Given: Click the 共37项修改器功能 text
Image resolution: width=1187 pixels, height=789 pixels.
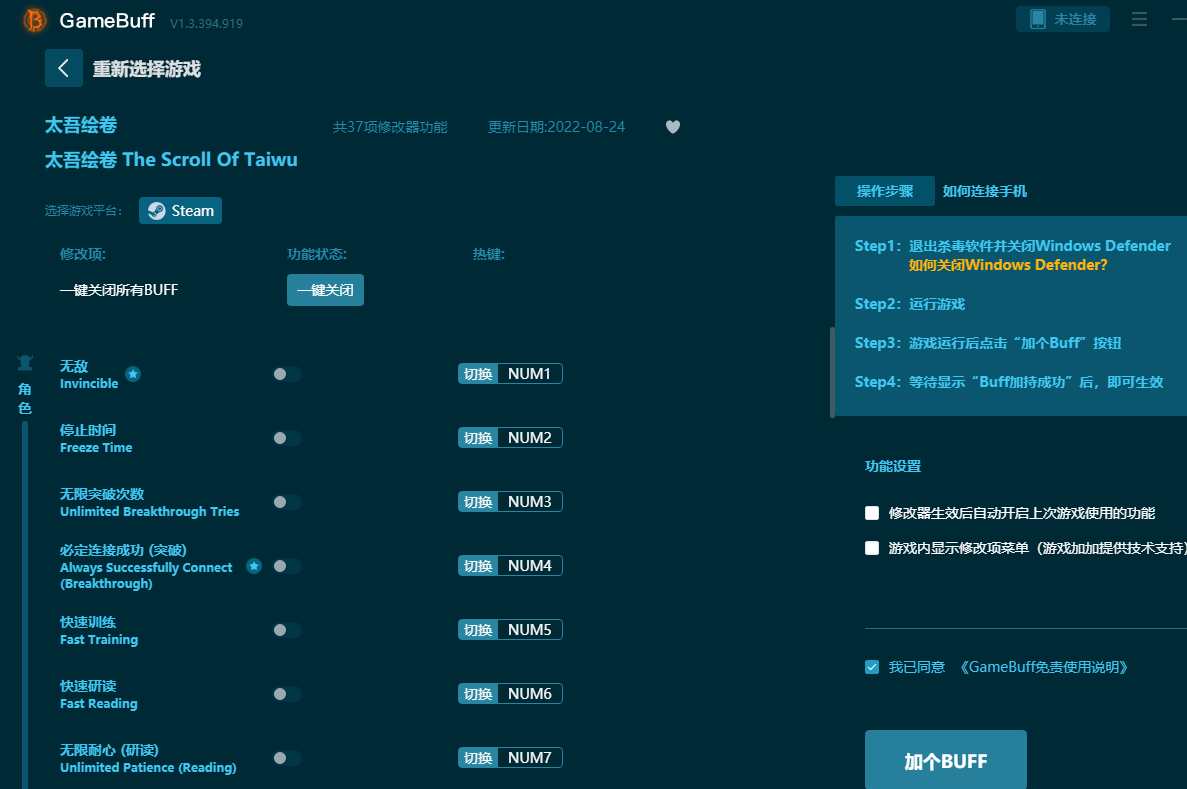Looking at the screenshot, I should [391, 127].
